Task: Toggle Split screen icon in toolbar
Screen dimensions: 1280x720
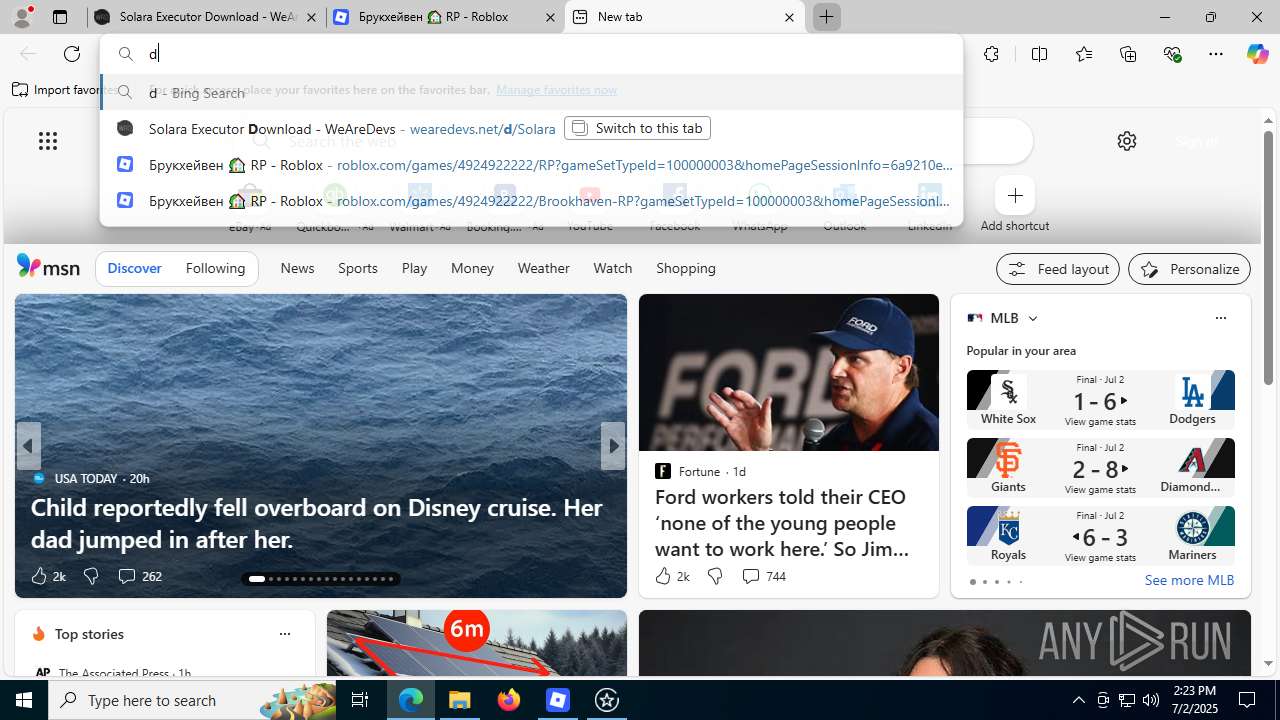Action: (x=1039, y=54)
